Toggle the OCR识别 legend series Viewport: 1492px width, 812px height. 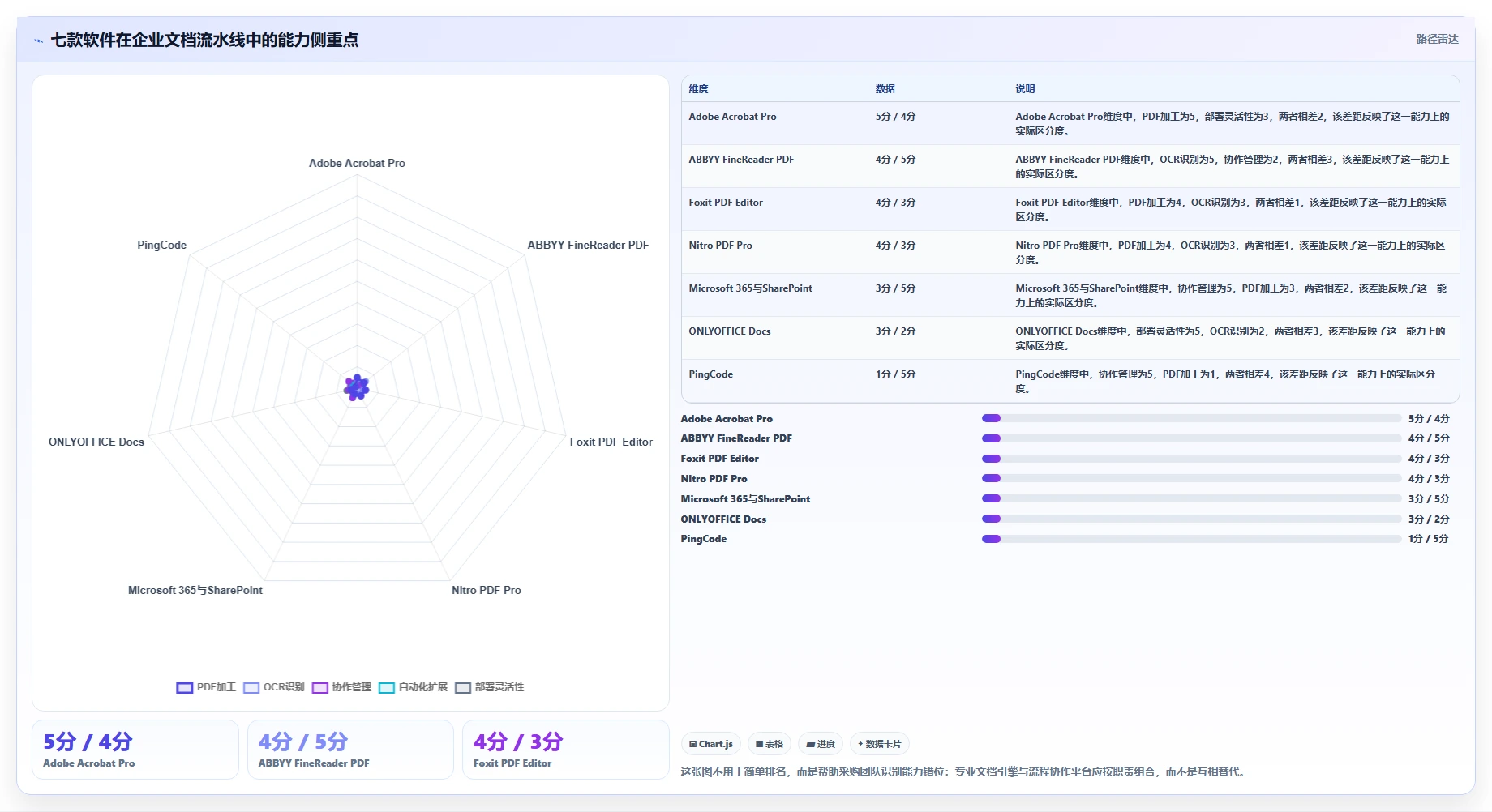274,687
